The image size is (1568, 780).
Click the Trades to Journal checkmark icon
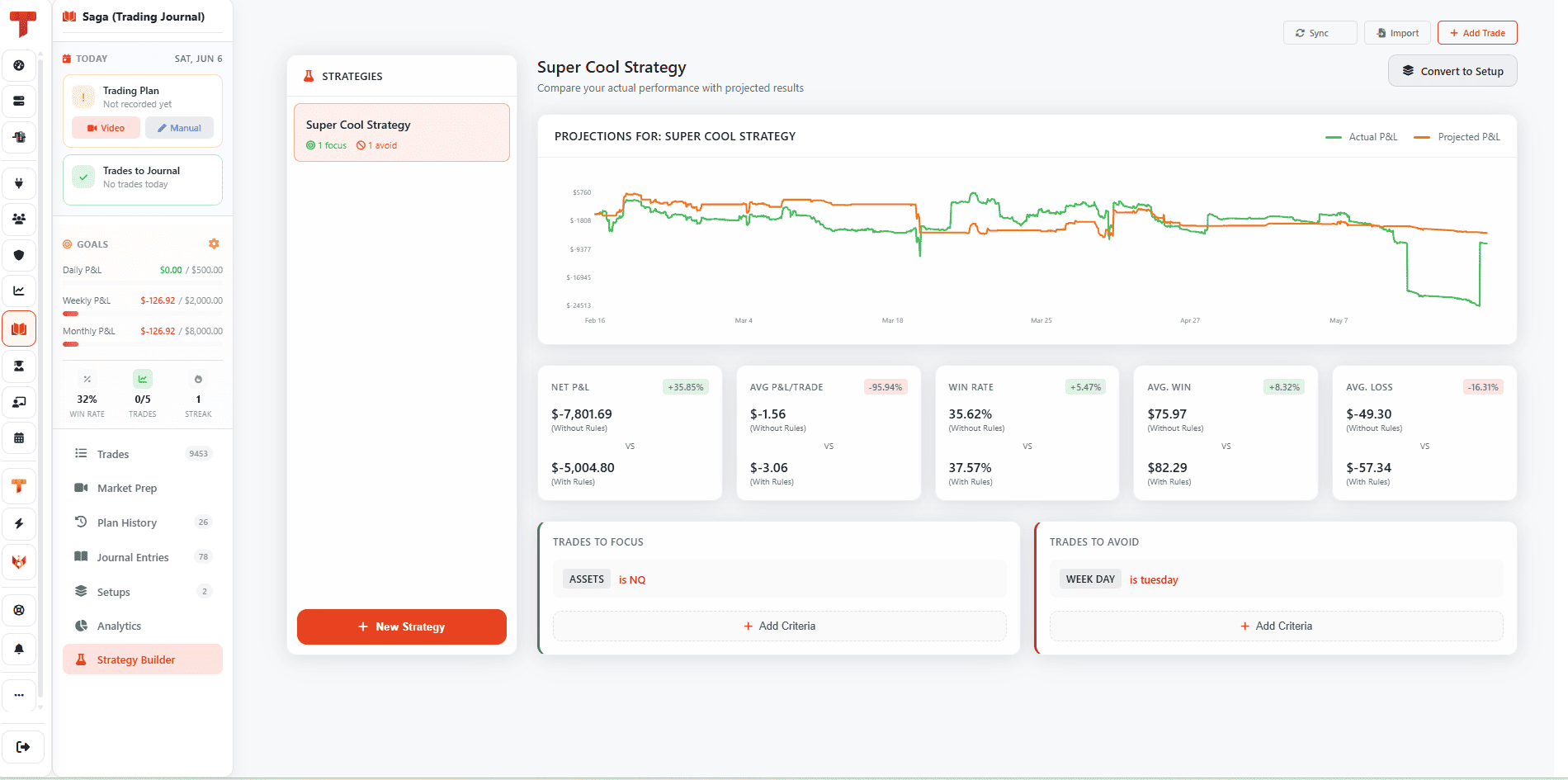click(x=83, y=177)
